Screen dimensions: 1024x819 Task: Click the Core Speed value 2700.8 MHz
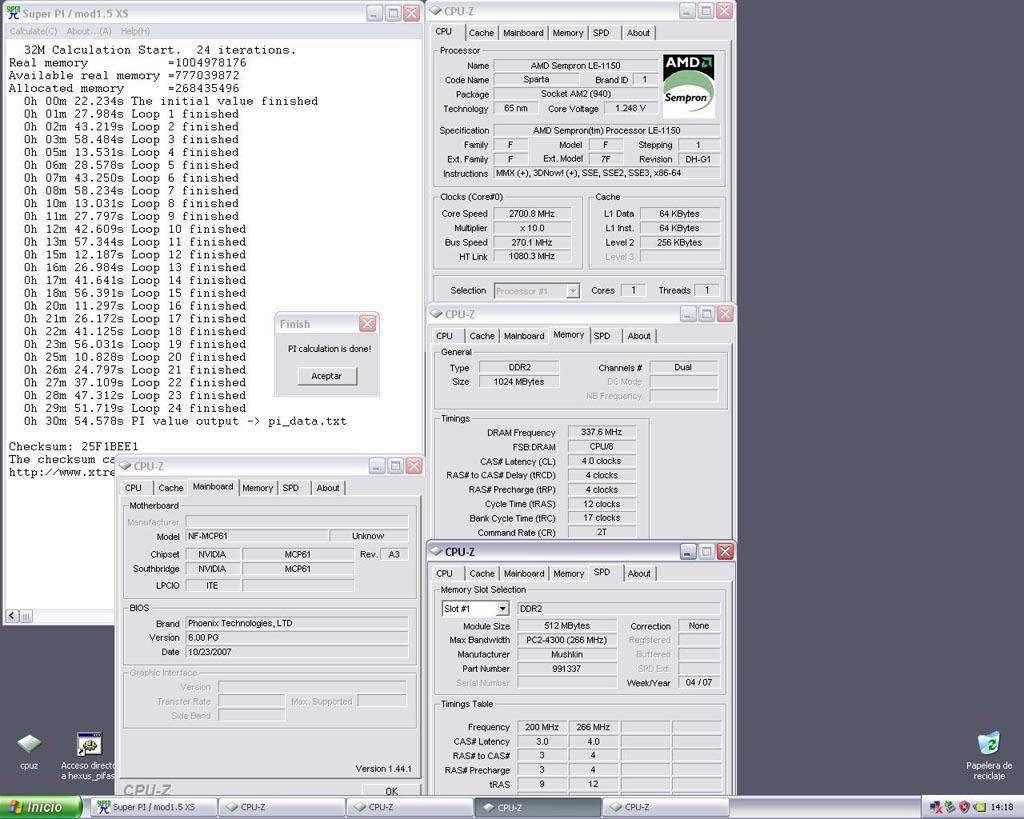click(532, 214)
